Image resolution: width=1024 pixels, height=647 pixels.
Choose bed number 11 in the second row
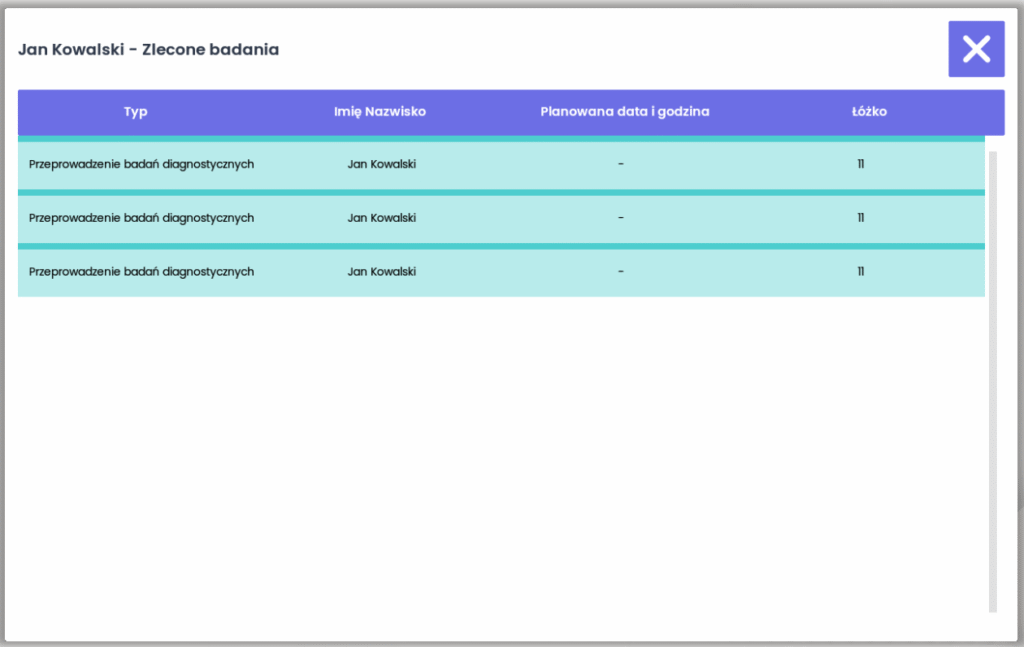pos(860,218)
